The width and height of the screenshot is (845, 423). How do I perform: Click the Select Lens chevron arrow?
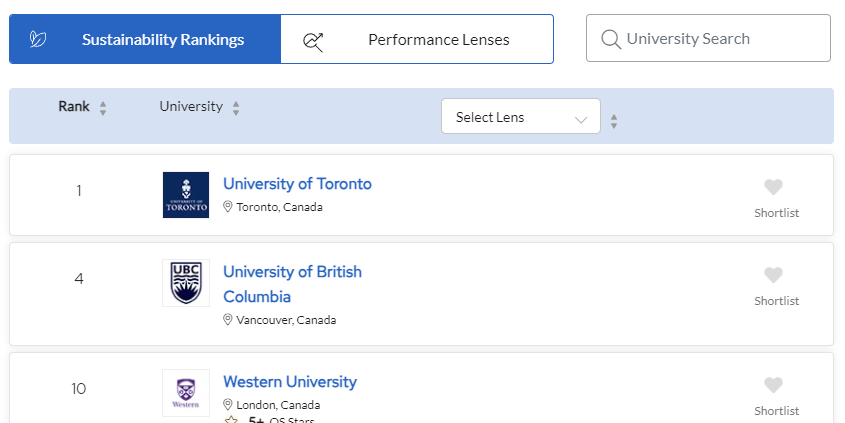point(581,120)
